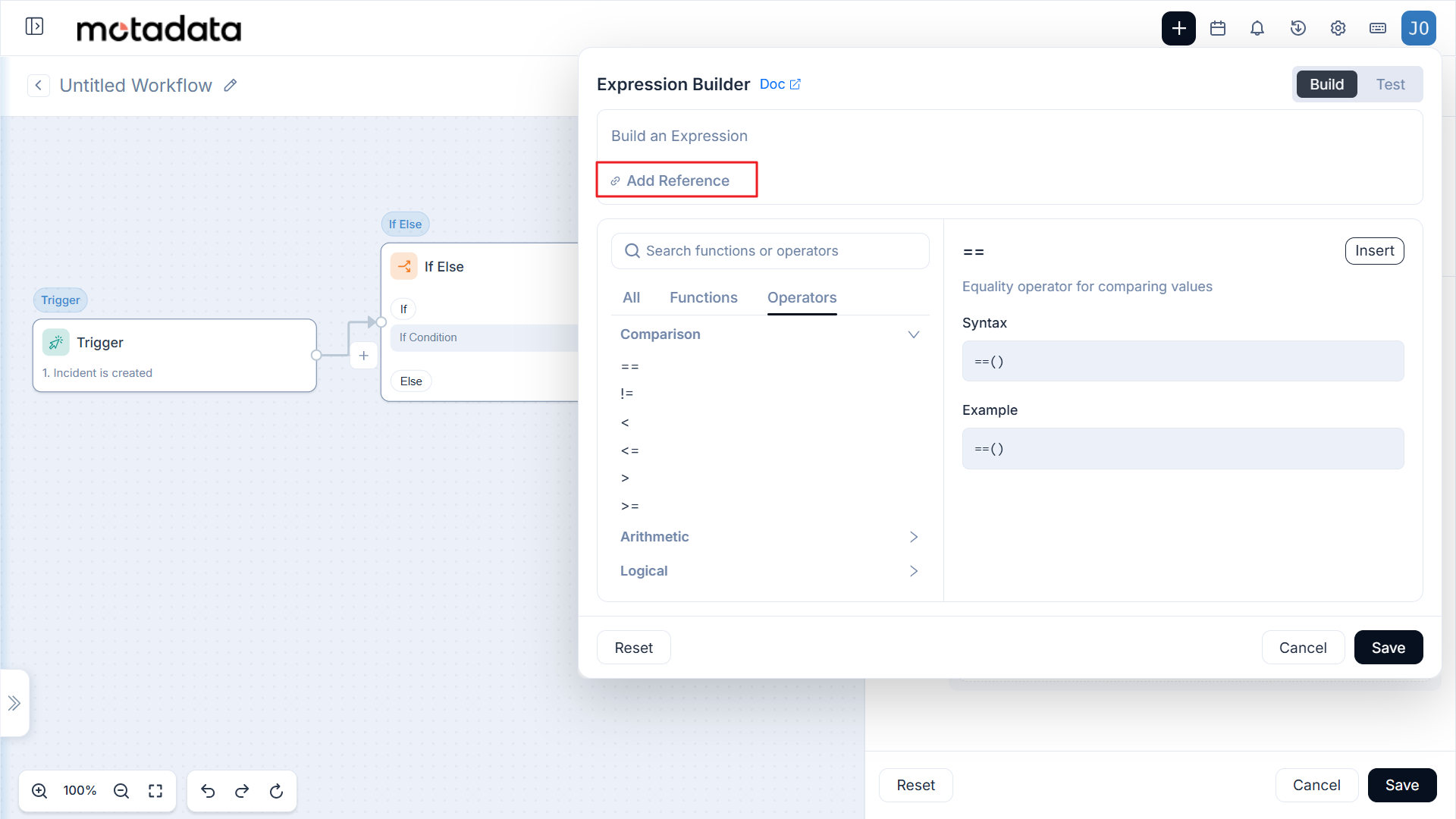Image resolution: width=1456 pixels, height=819 pixels.
Task: Click the Trigger node icon
Action: pos(56,343)
